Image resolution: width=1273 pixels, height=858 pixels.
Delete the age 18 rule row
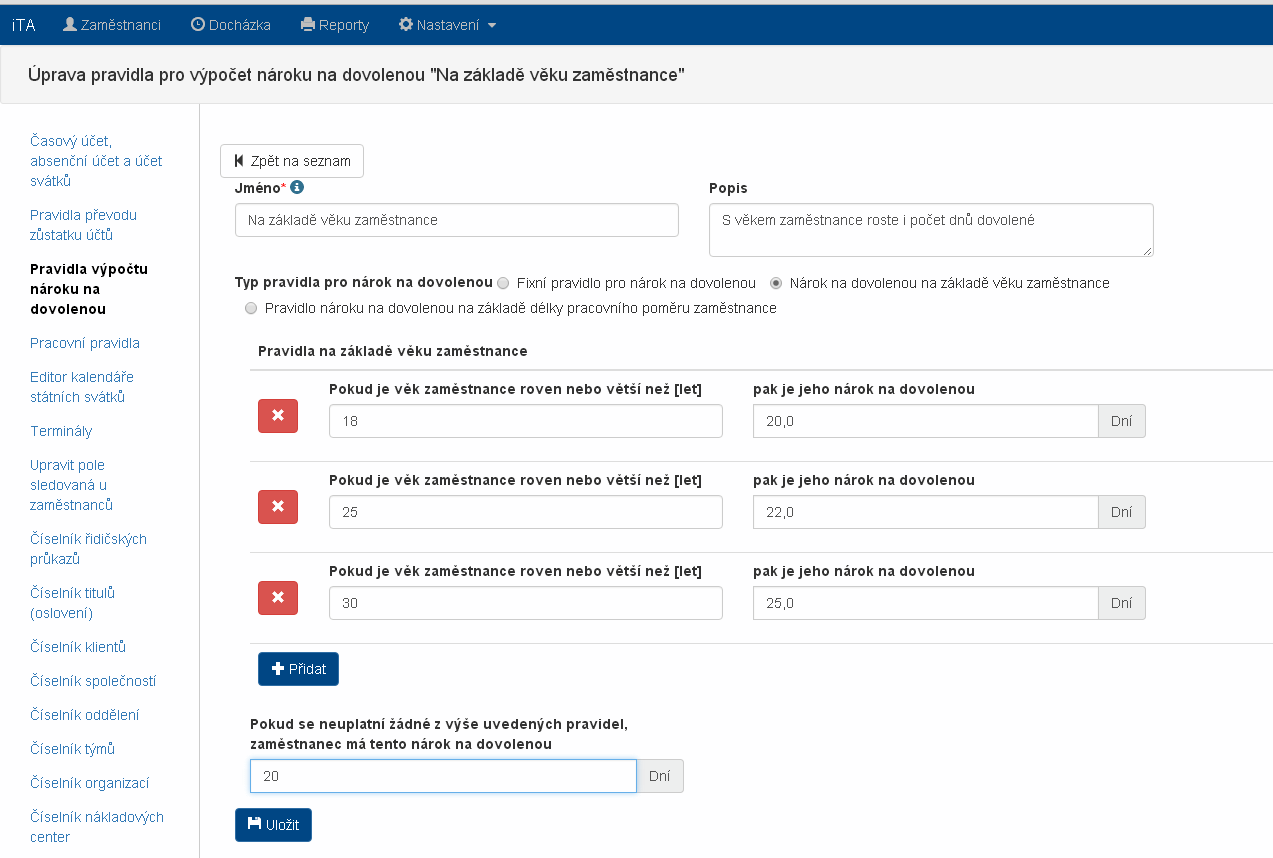coord(278,416)
